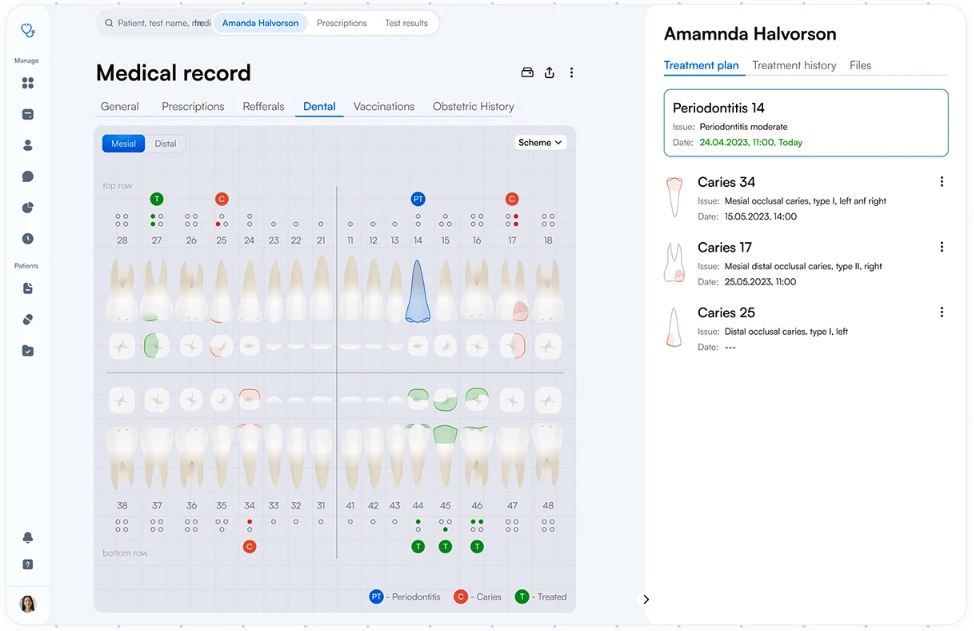Viewport: 974px width, 631px height.
Task: Print the medical record
Action: tap(527, 72)
